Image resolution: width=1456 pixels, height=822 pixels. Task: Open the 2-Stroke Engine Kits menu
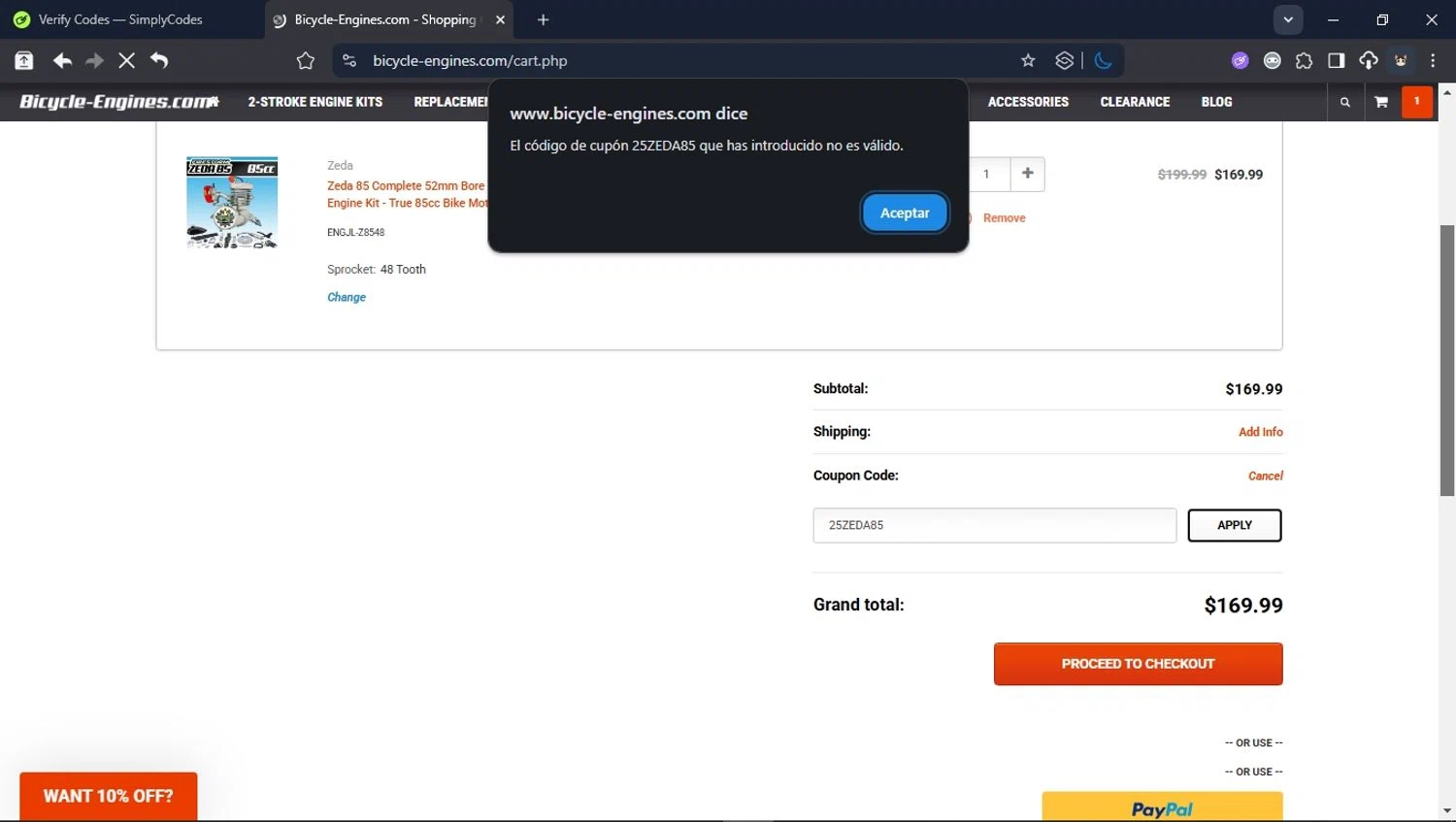[x=314, y=102]
